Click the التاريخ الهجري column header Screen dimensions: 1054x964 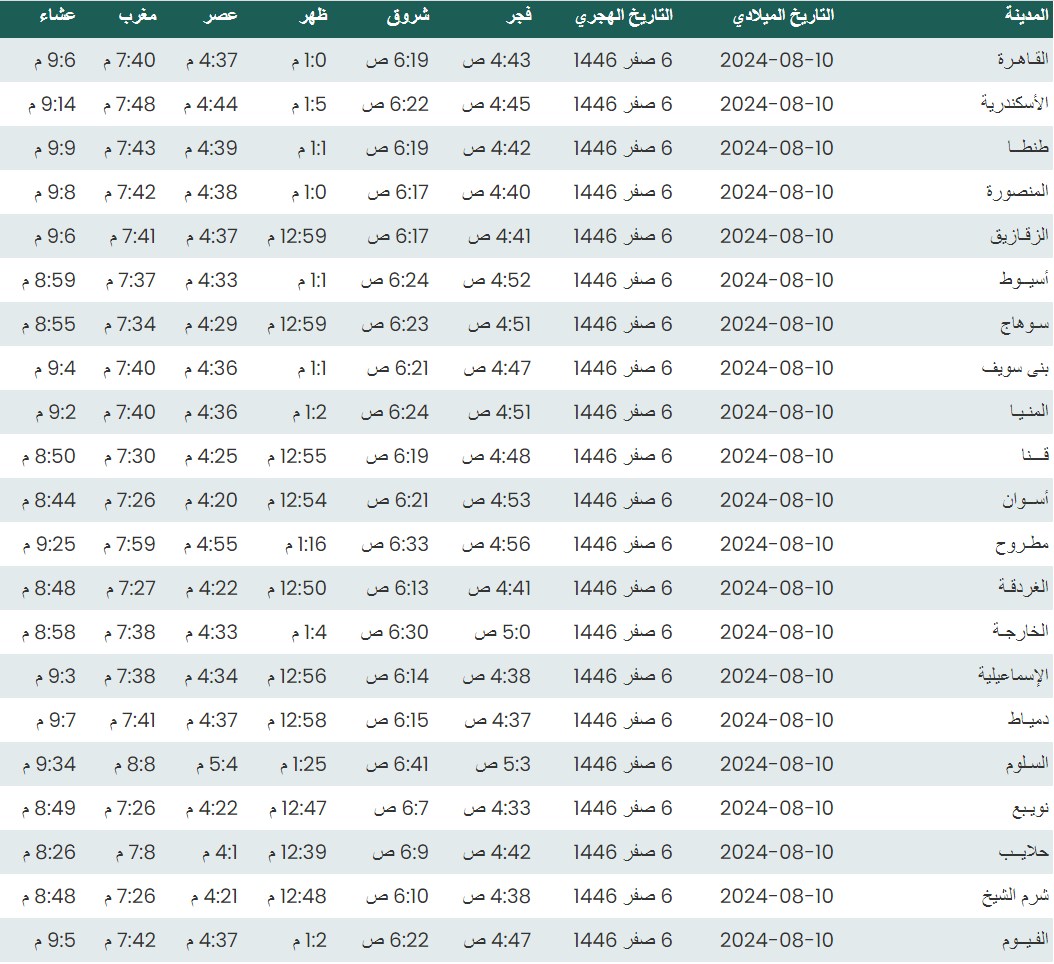(x=623, y=16)
